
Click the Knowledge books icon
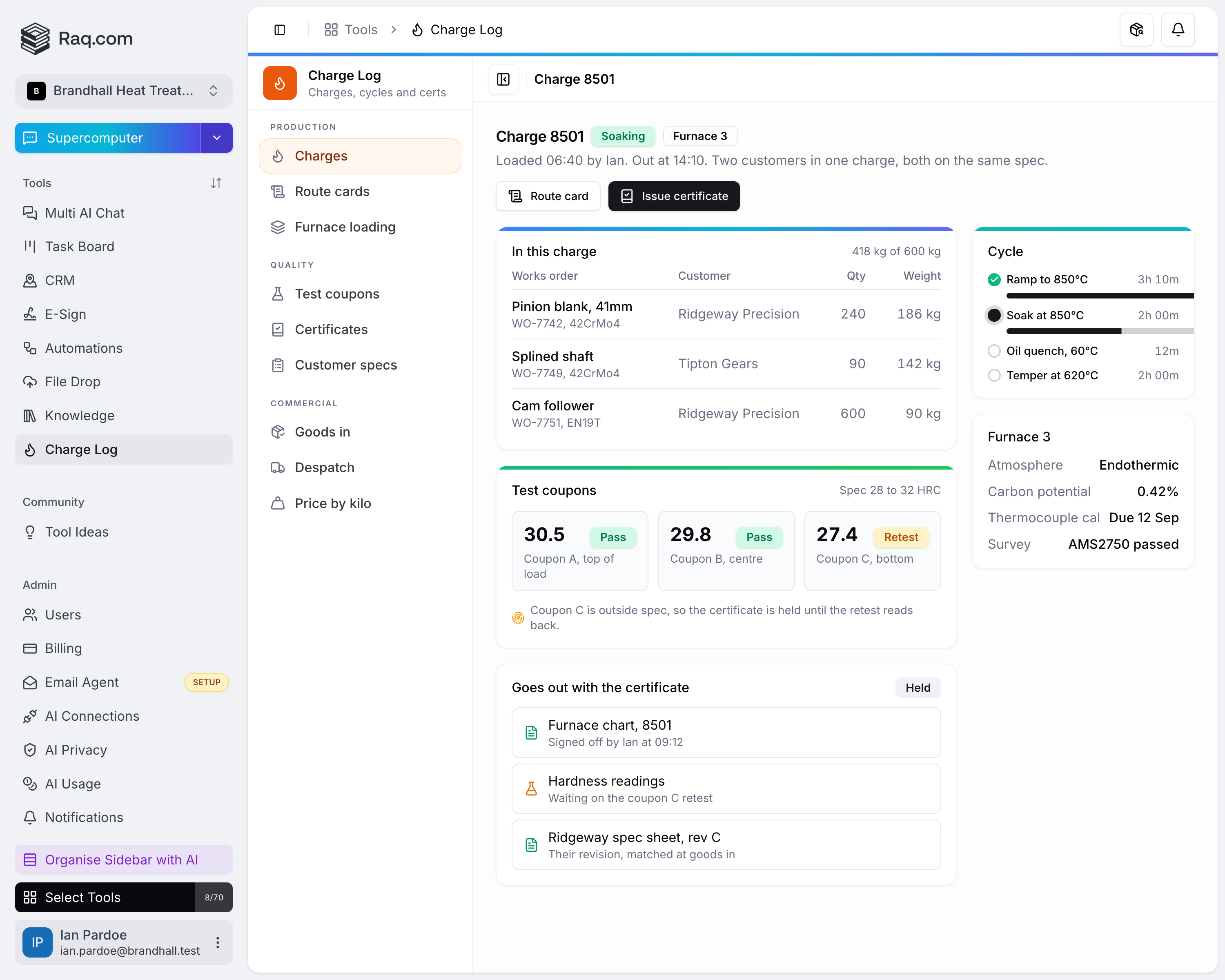click(30, 416)
